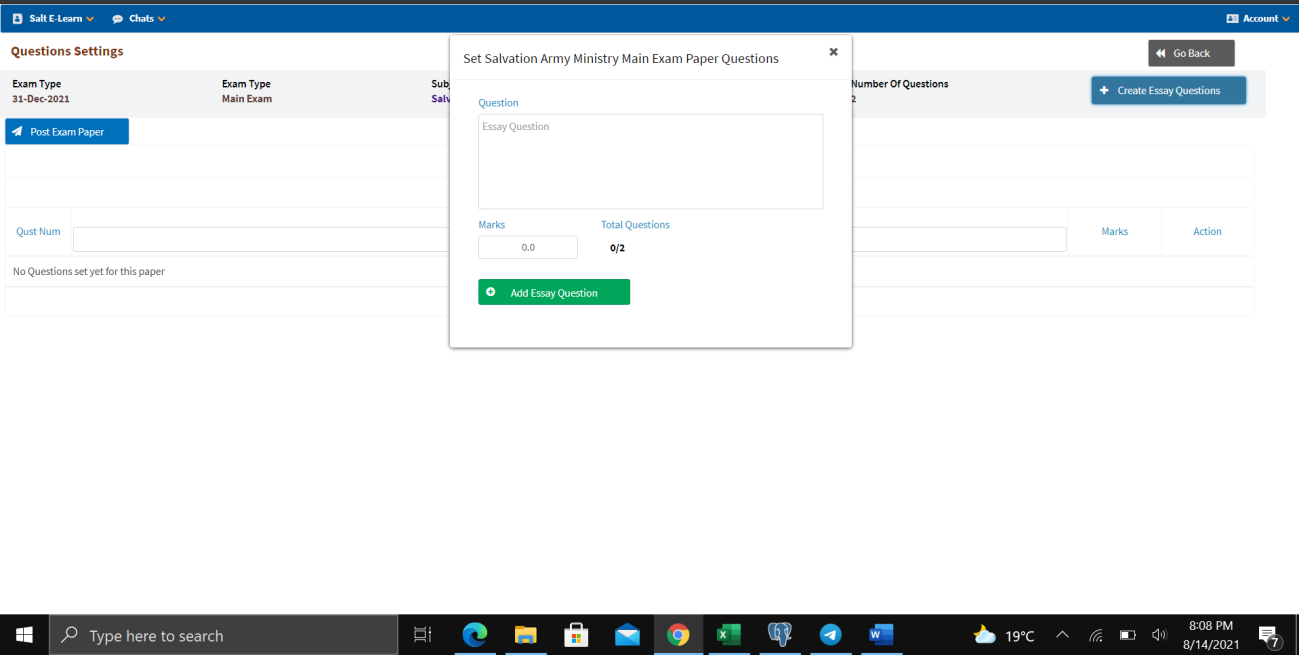
Task: Open the Account dropdown menu
Action: tap(1258, 18)
